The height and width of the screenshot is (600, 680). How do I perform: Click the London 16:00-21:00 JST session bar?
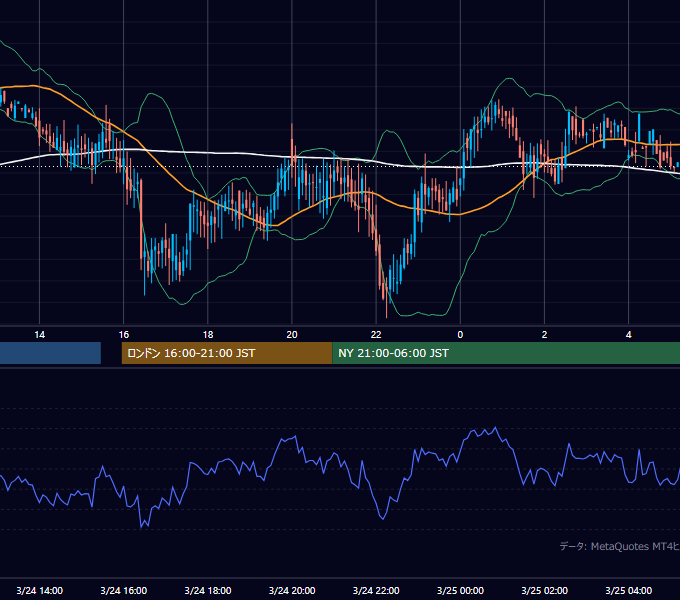(227, 353)
